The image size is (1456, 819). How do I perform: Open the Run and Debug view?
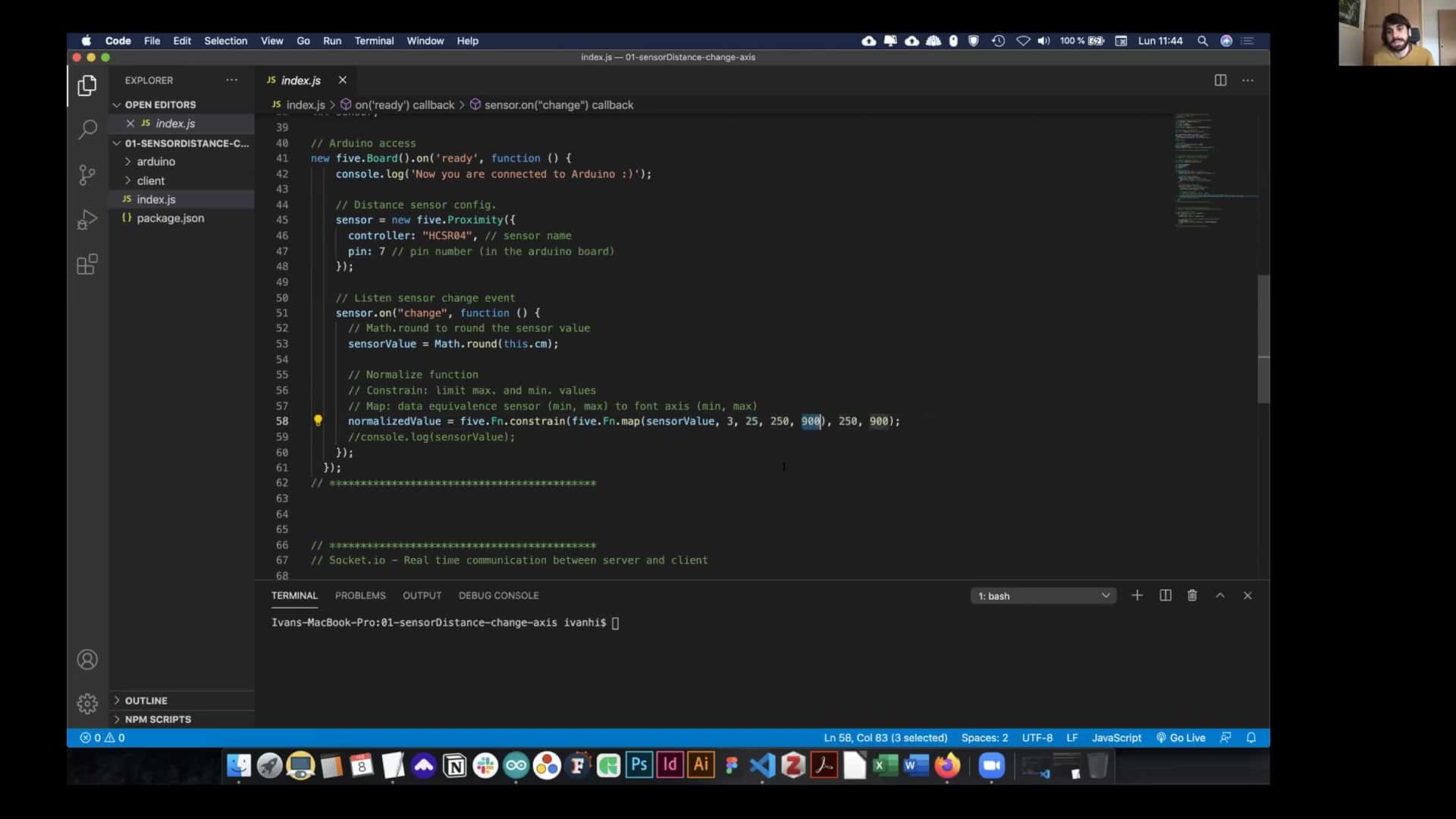point(86,219)
